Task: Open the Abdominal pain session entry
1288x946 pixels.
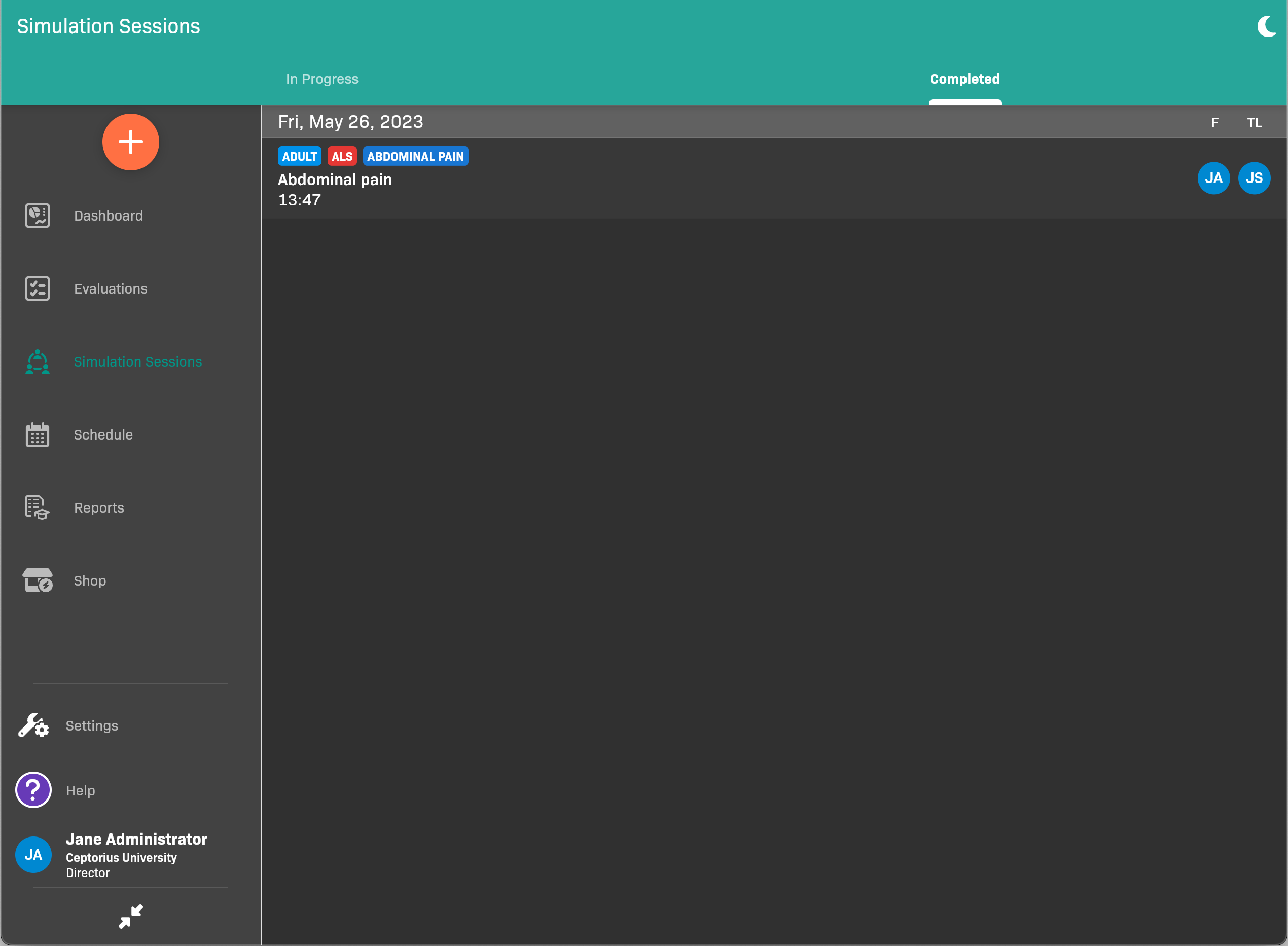Action: coord(335,180)
